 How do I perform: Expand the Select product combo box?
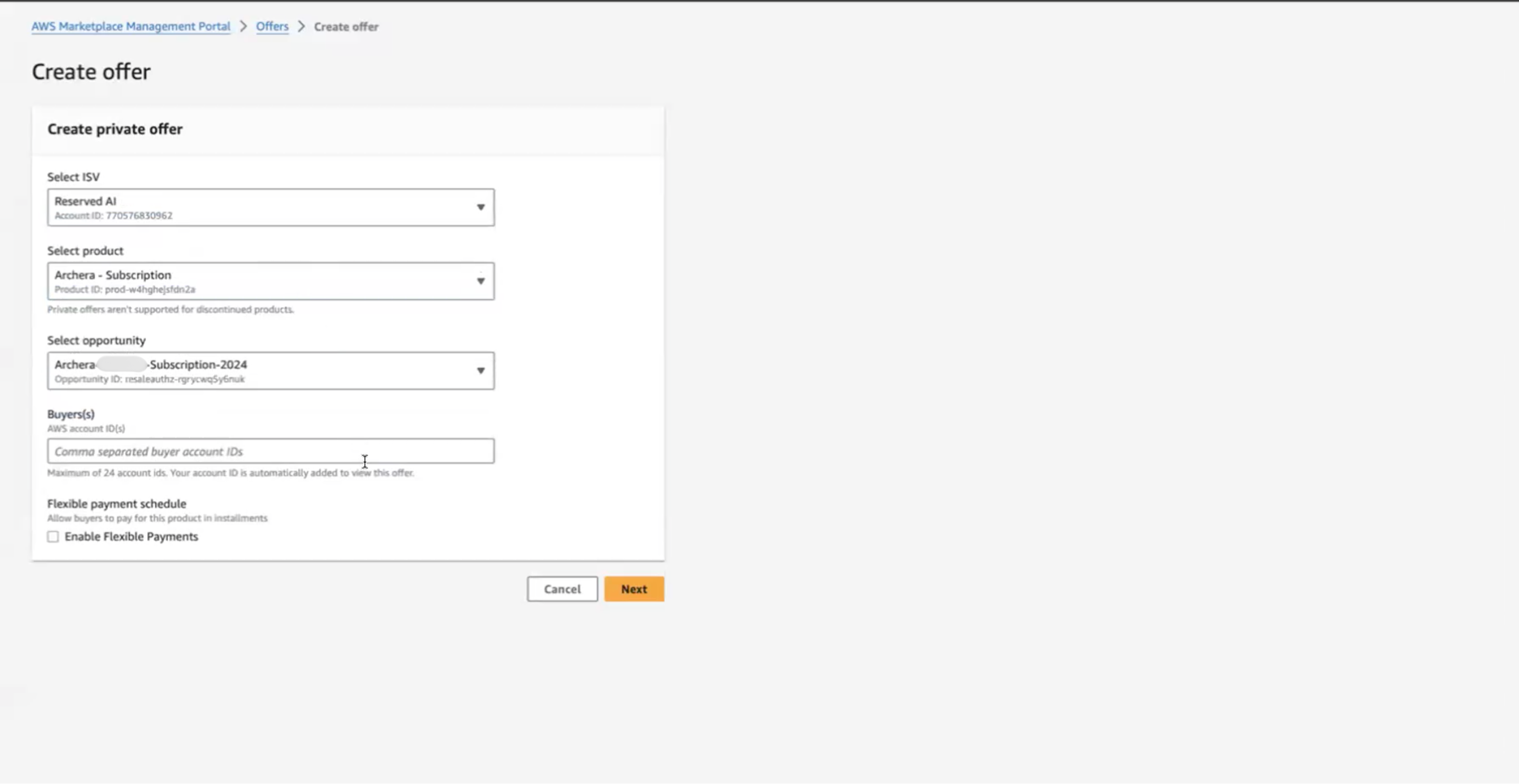point(271,281)
